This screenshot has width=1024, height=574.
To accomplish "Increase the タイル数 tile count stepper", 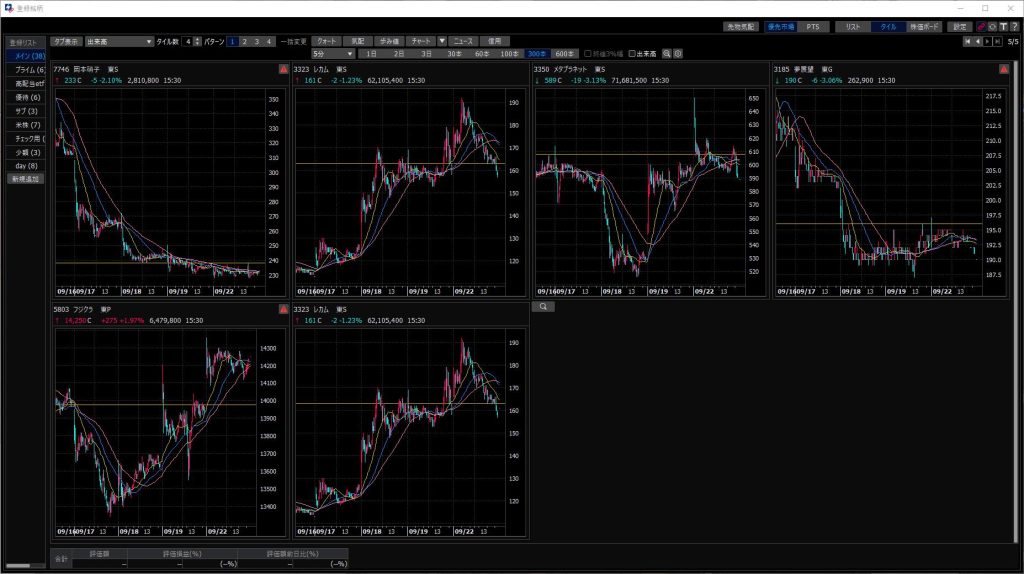I will coord(198,38).
